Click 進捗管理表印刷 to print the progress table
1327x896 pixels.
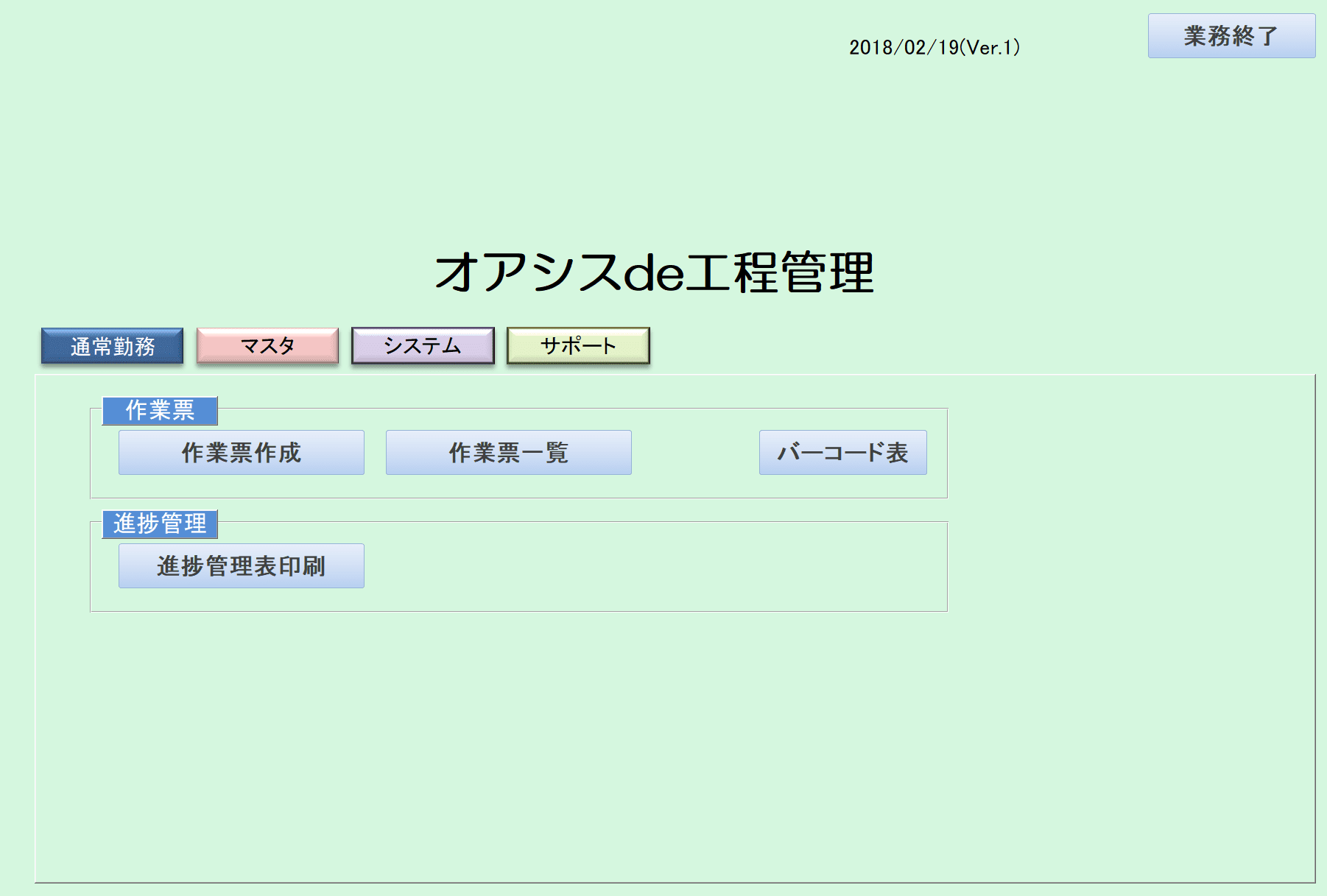242,565
